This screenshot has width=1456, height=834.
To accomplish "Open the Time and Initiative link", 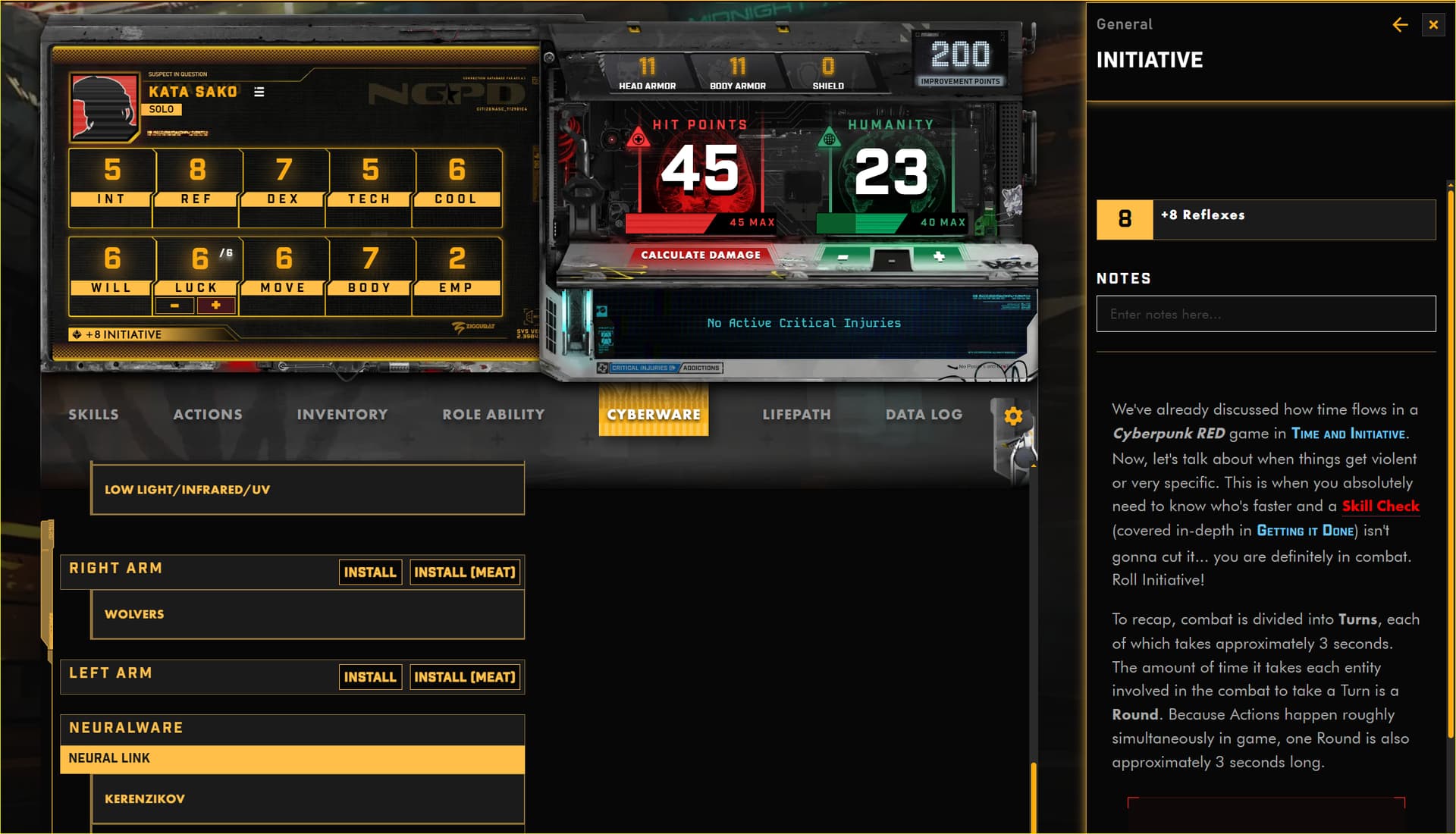I will [1348, 434].
